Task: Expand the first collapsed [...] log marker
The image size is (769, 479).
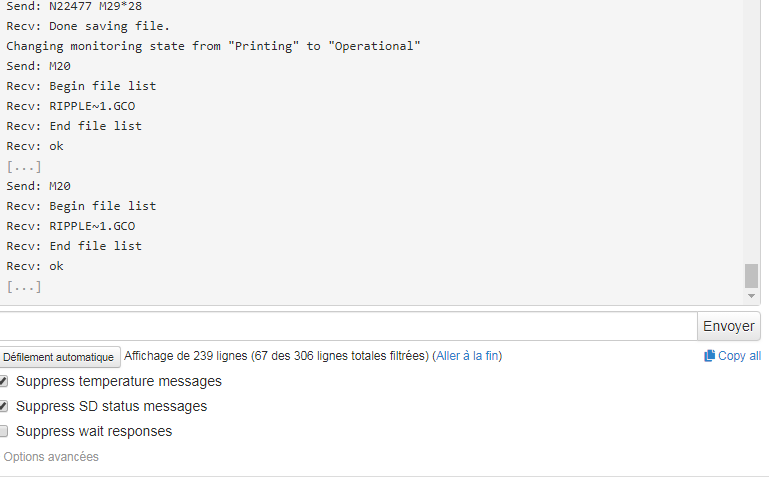Action: [24, 167]
